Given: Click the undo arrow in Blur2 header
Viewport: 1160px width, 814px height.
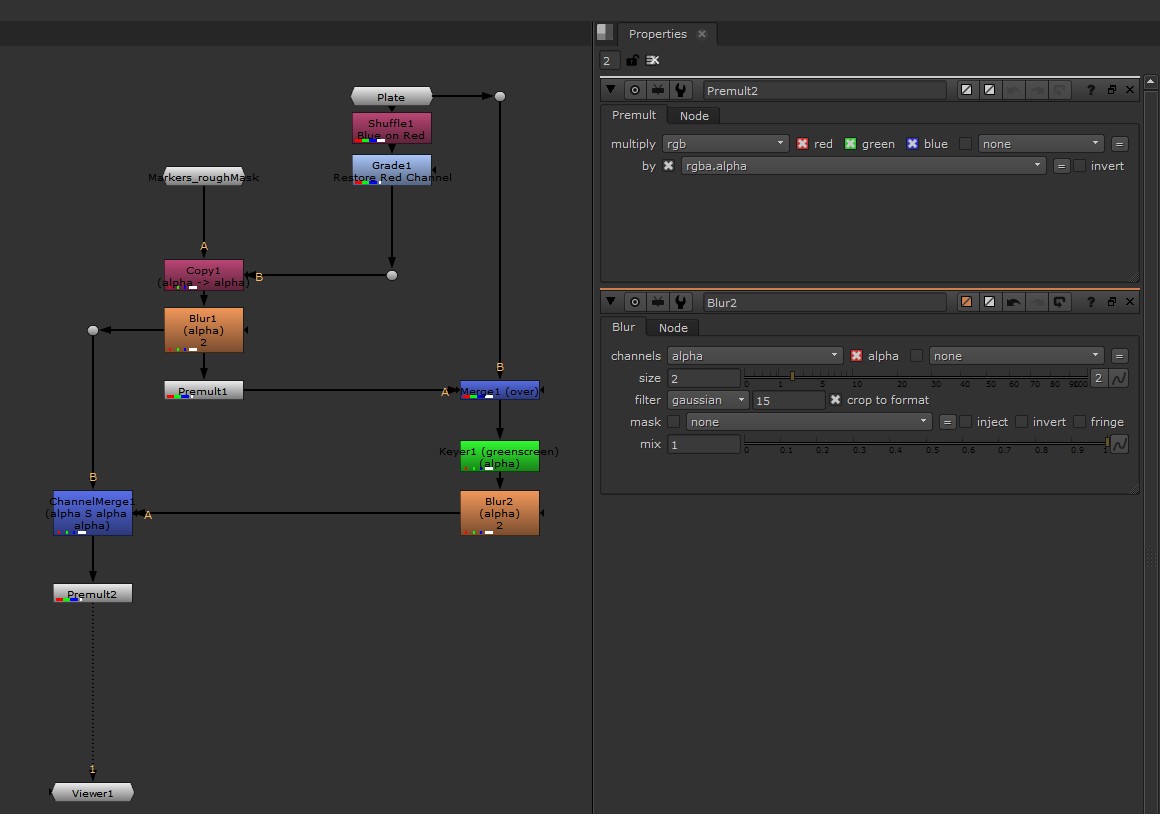Looking at the screenshot, I should point(1013,302).
